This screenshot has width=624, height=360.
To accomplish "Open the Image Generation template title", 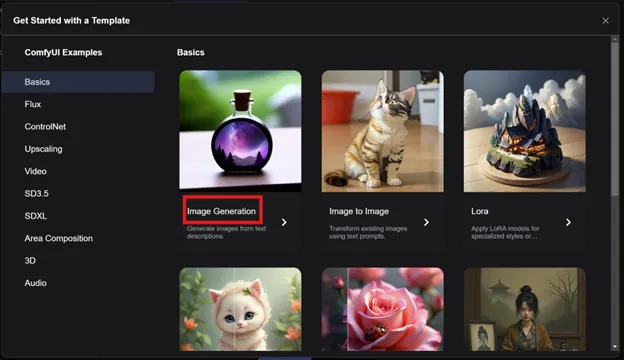I will 221,211.
